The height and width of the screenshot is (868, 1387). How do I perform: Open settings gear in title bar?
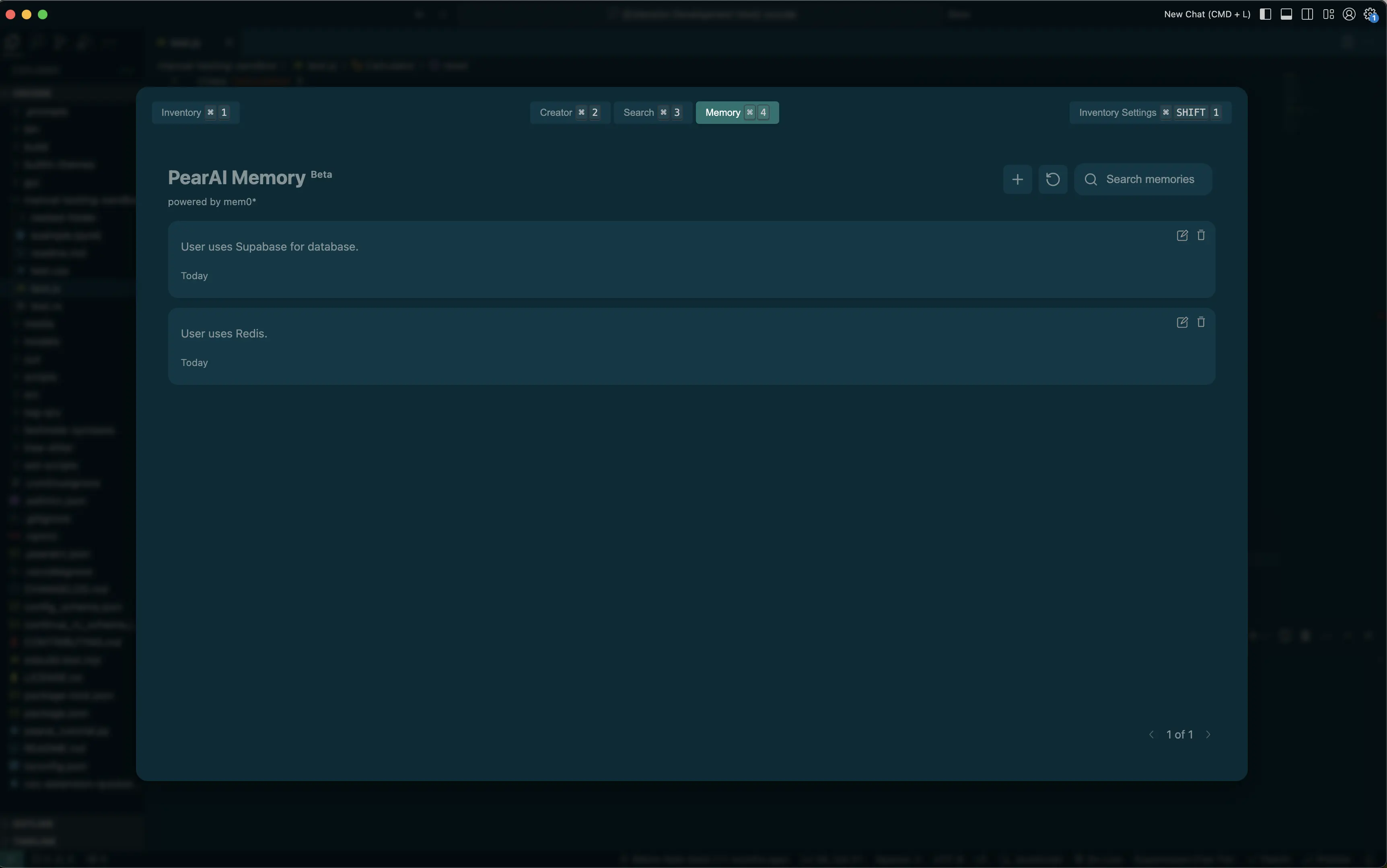(x=1370, y=14)
